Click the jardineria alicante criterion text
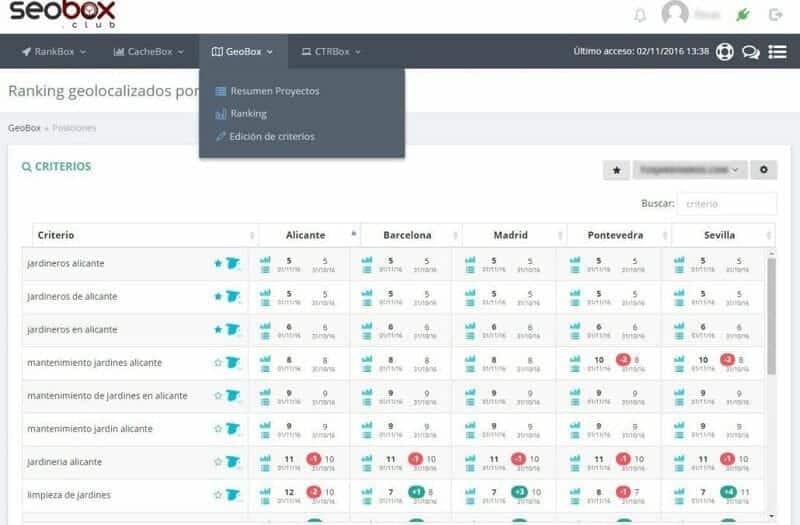The height and width of the screenshot is (525, 800). tap(64, 462)
